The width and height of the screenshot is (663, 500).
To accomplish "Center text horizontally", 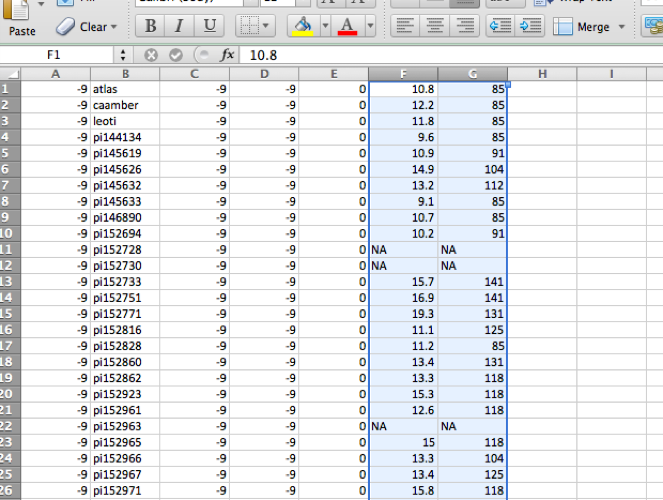I will [435, 26].
